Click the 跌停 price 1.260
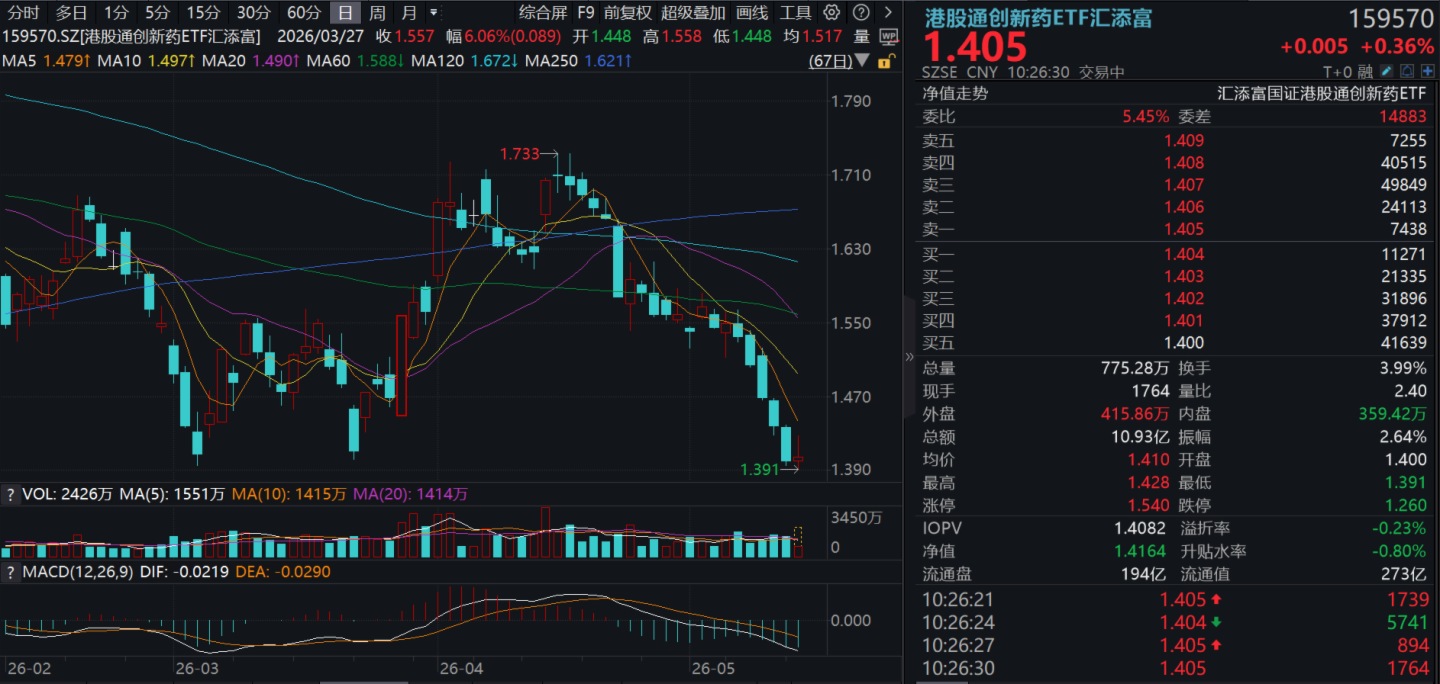 click(1405, 505)
